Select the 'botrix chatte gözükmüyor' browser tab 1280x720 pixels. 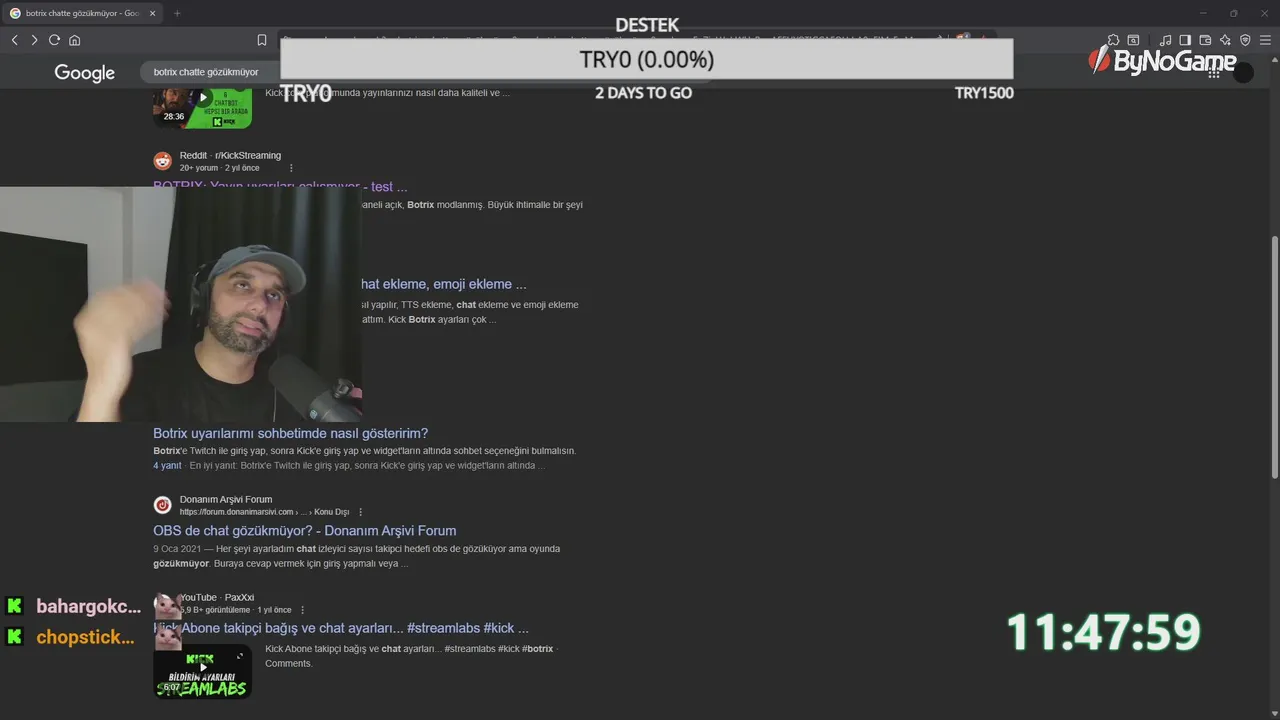point(84,13)
